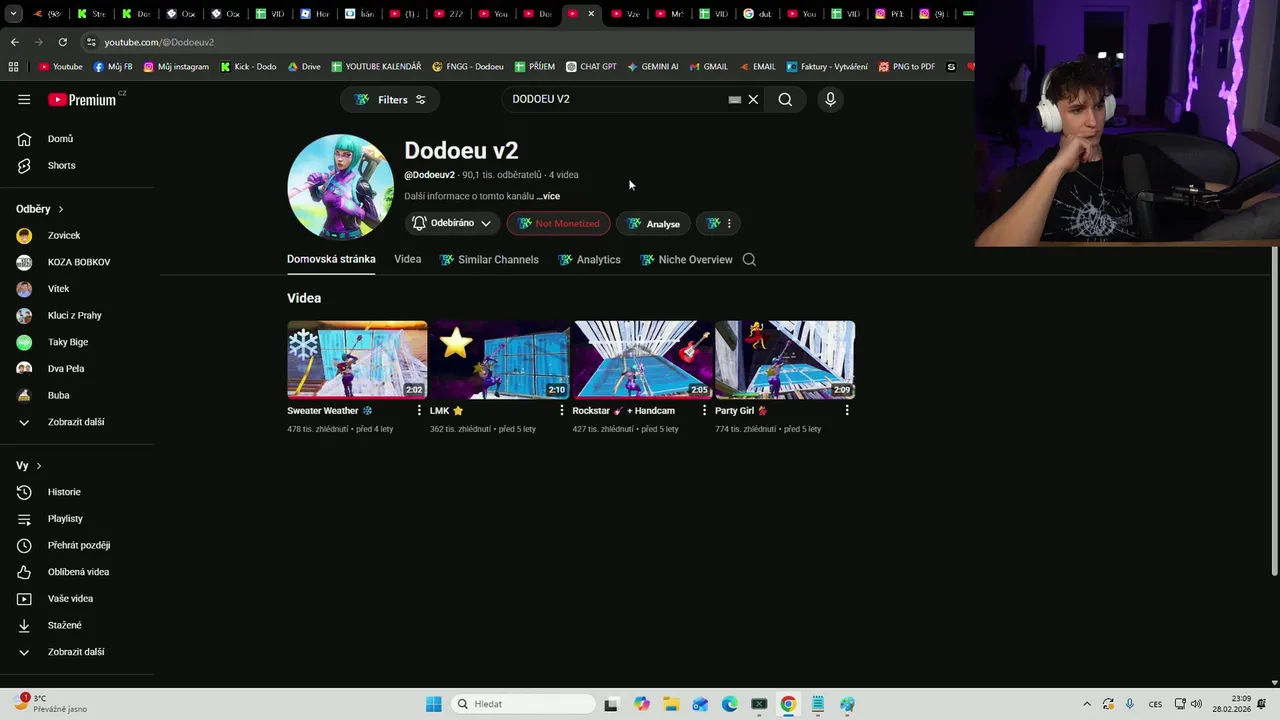Open the GMAIL bookmark
1280x720 pixels.
(709, 67)
